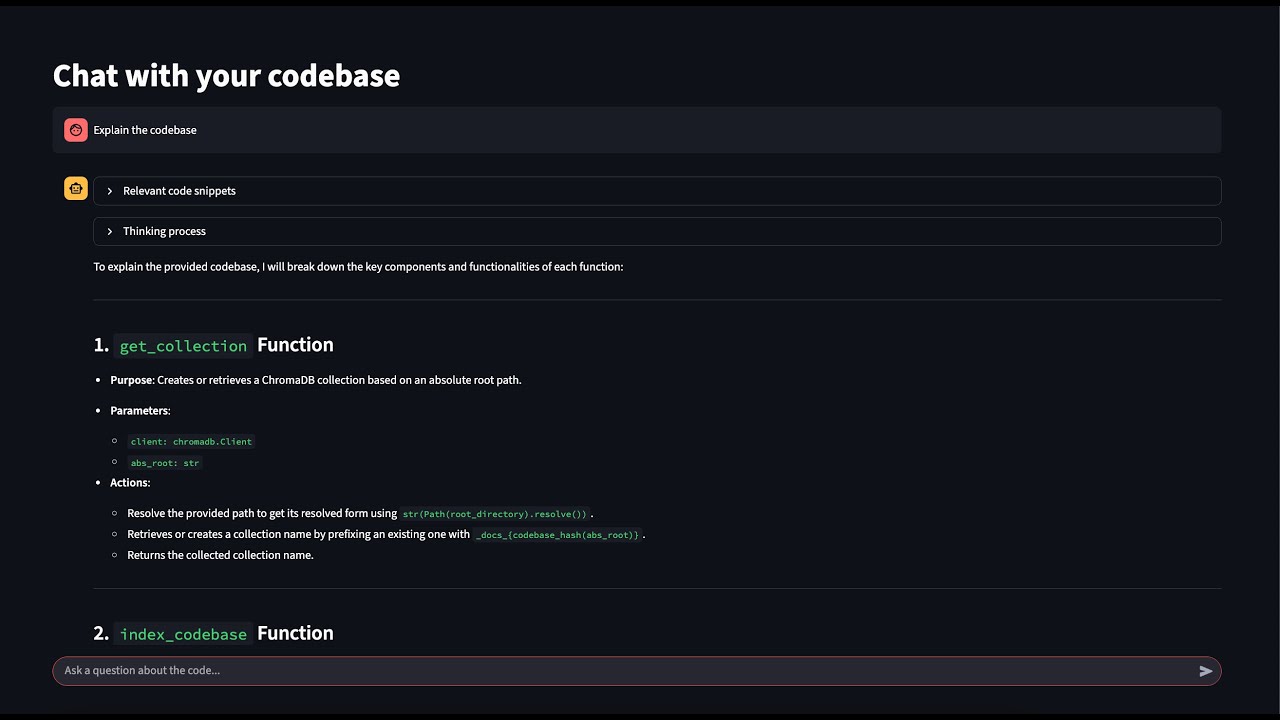Expand the Relevant code snippets section
Image resolution: width=1280 pixels, height=720 pixels.
coord(179,191)
